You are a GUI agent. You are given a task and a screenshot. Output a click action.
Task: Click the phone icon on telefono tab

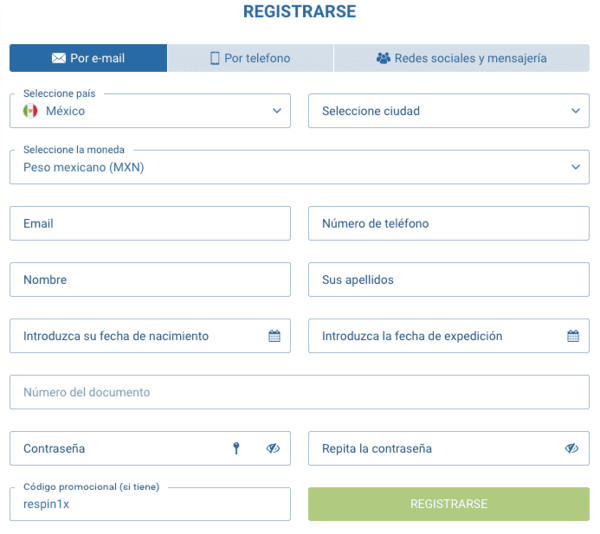pos(215,58)
